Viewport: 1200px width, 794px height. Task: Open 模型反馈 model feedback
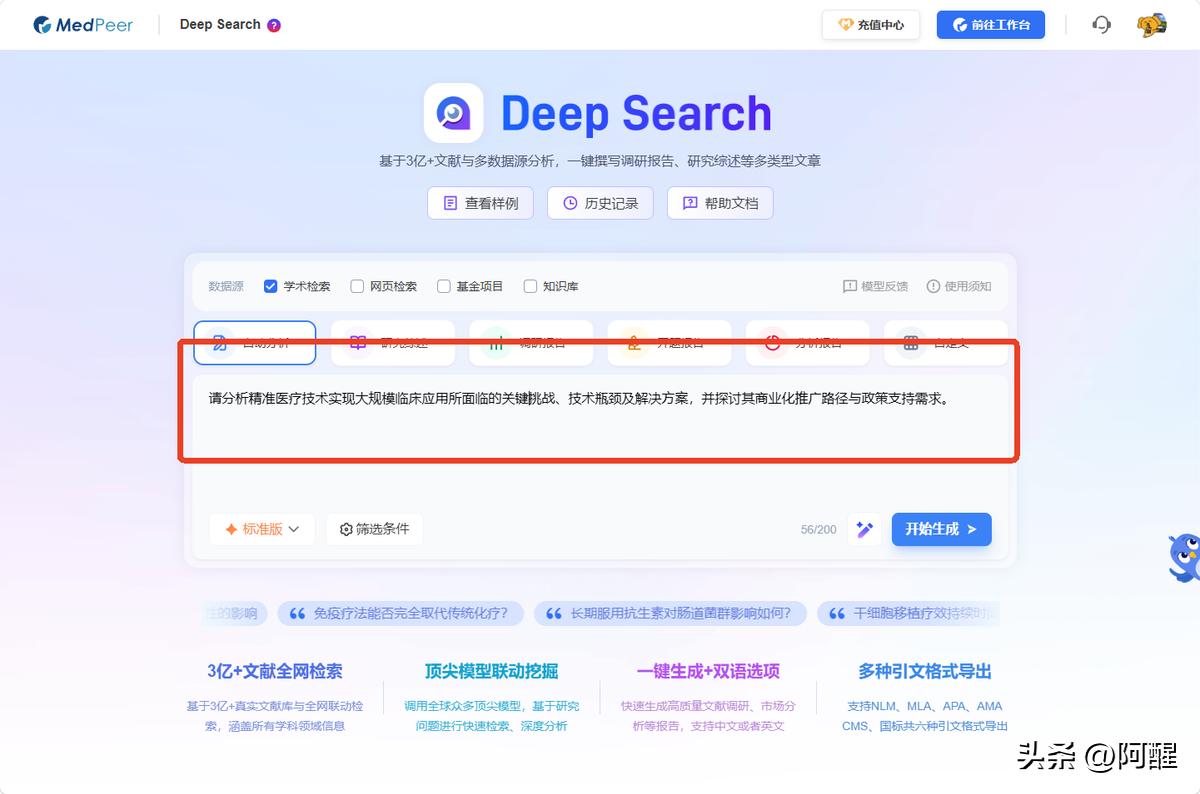pos(875,286)
